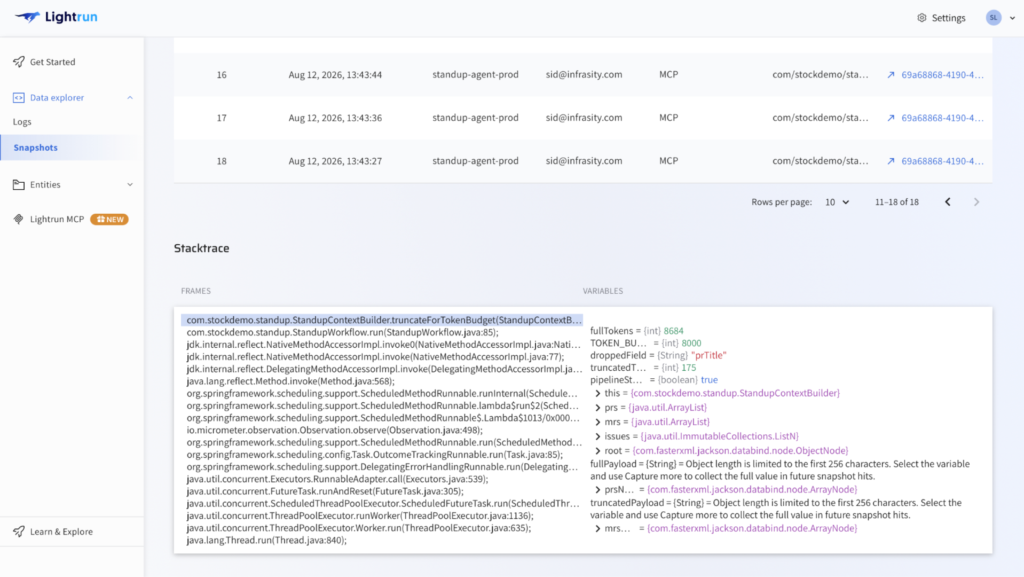Click the Data explorer code icon

tap(18, 98)
